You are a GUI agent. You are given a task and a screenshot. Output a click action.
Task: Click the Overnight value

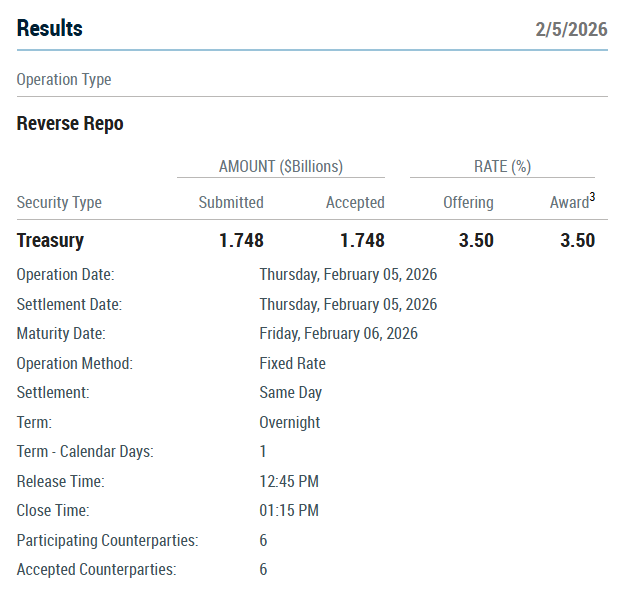coord(290,423)
